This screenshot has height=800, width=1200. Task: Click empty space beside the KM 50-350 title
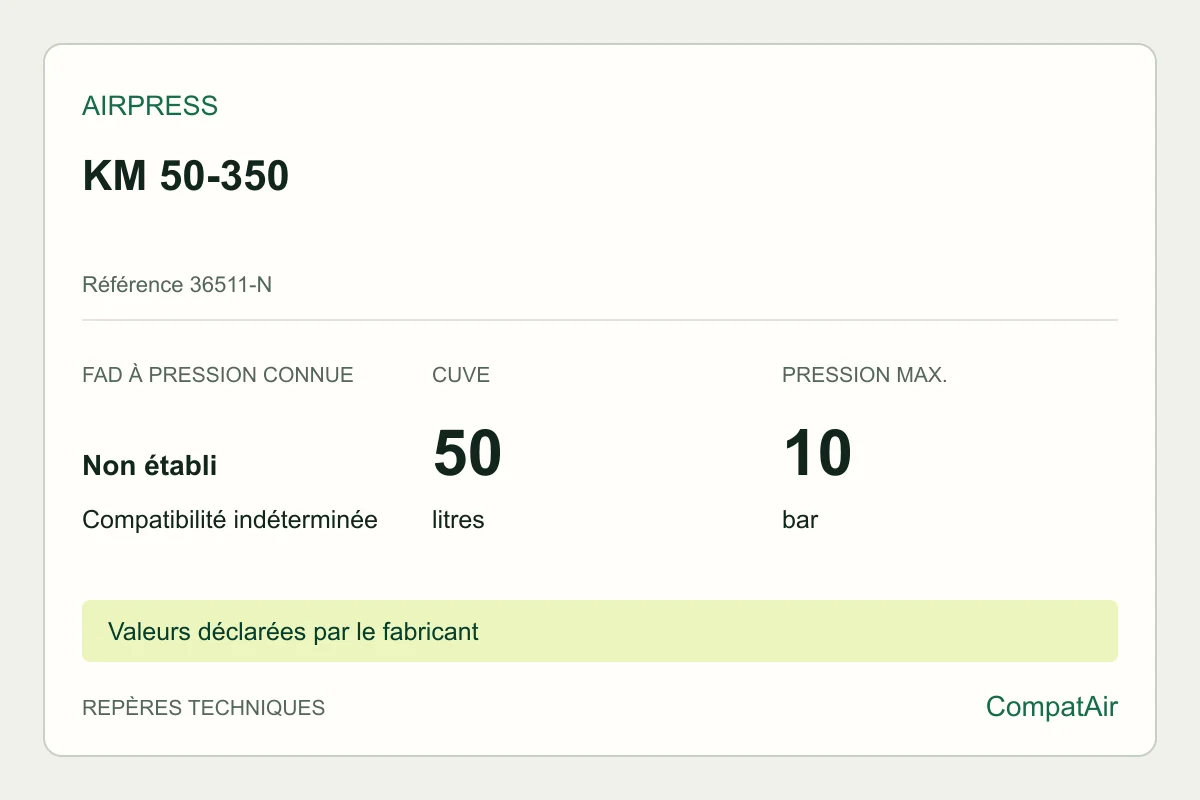coord(700,176)
